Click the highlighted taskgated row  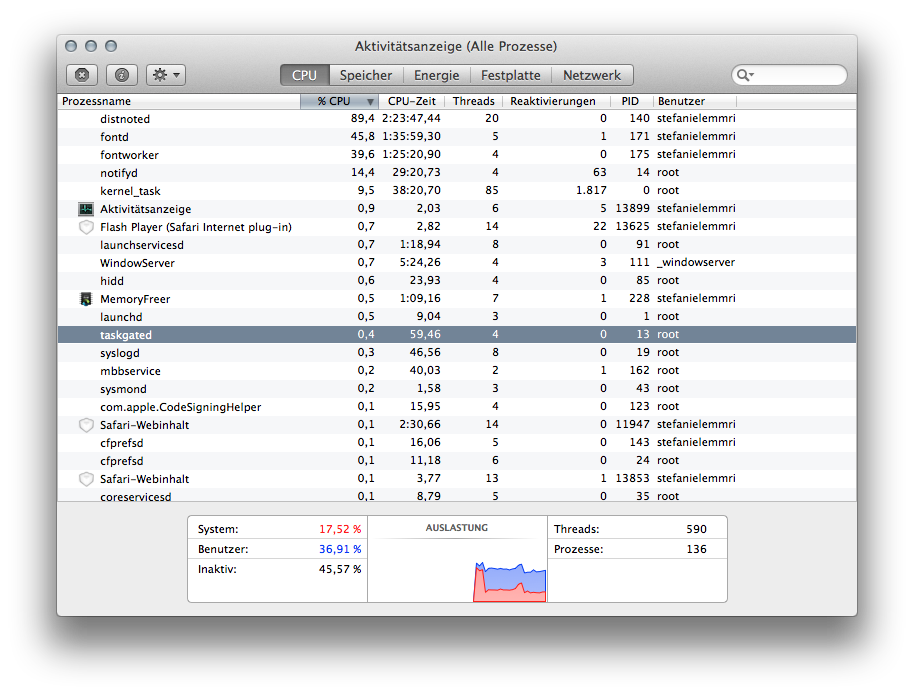(x=457, y=335)
